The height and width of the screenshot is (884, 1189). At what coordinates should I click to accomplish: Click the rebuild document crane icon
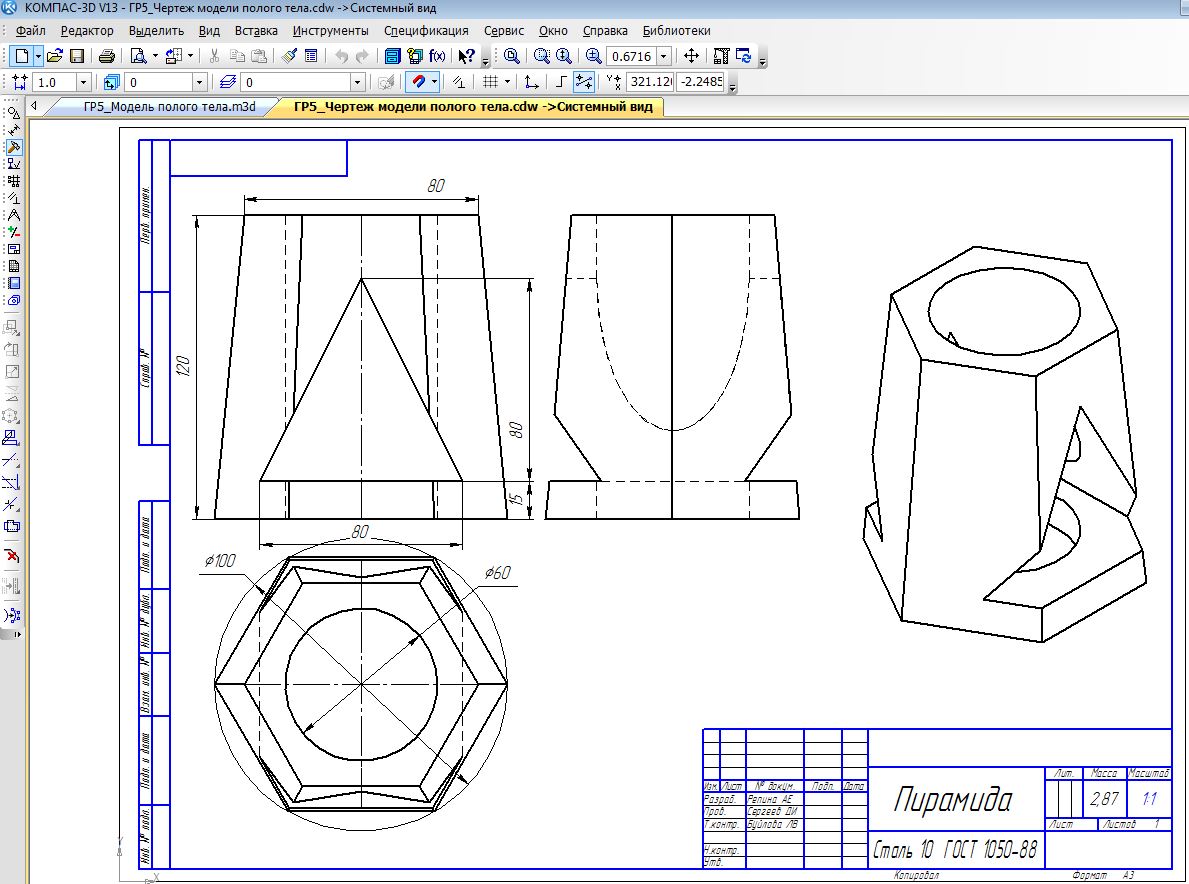[x=721, y=56]
